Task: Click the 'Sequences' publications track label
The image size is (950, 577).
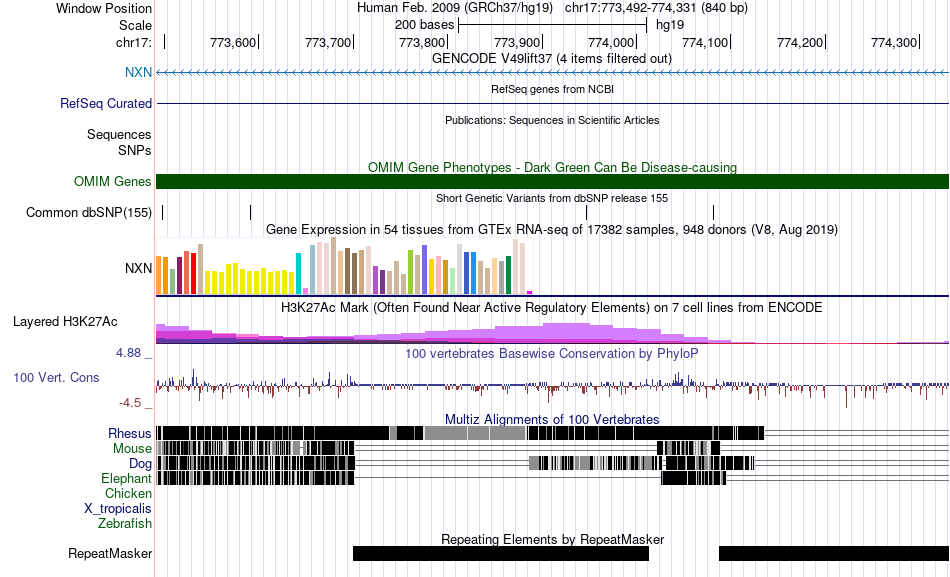Action: click(119, 135)
